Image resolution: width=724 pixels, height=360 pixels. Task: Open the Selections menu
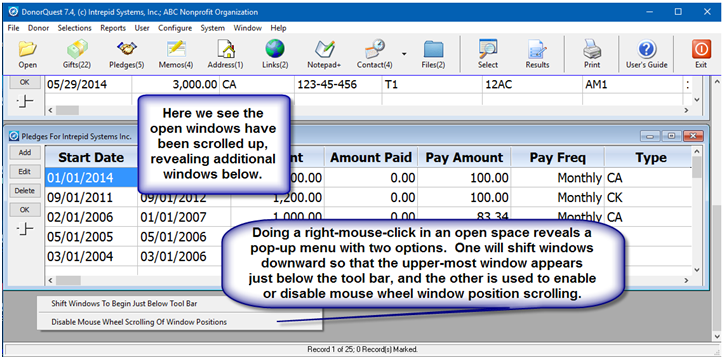click(75, 28)
